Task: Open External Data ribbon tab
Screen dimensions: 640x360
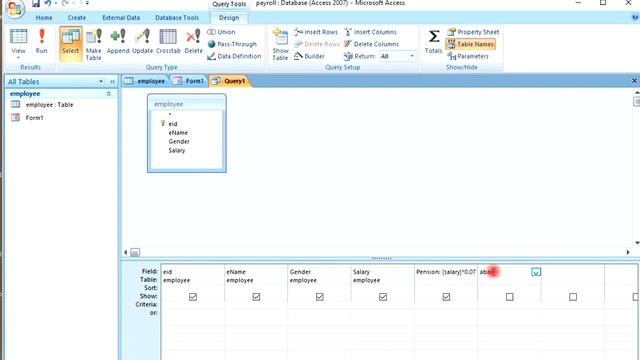Action: pyautogui.click(x=121, y=18)
